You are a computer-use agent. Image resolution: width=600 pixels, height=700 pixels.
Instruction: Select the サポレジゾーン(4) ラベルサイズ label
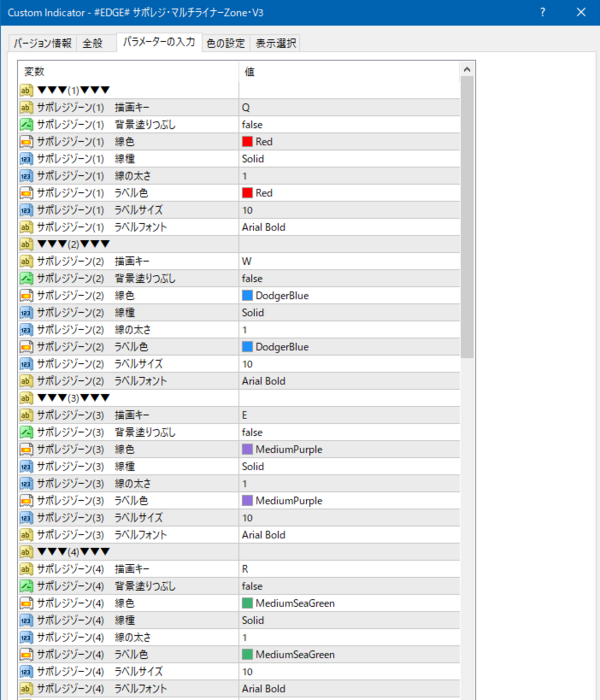(x=100, y=671)
